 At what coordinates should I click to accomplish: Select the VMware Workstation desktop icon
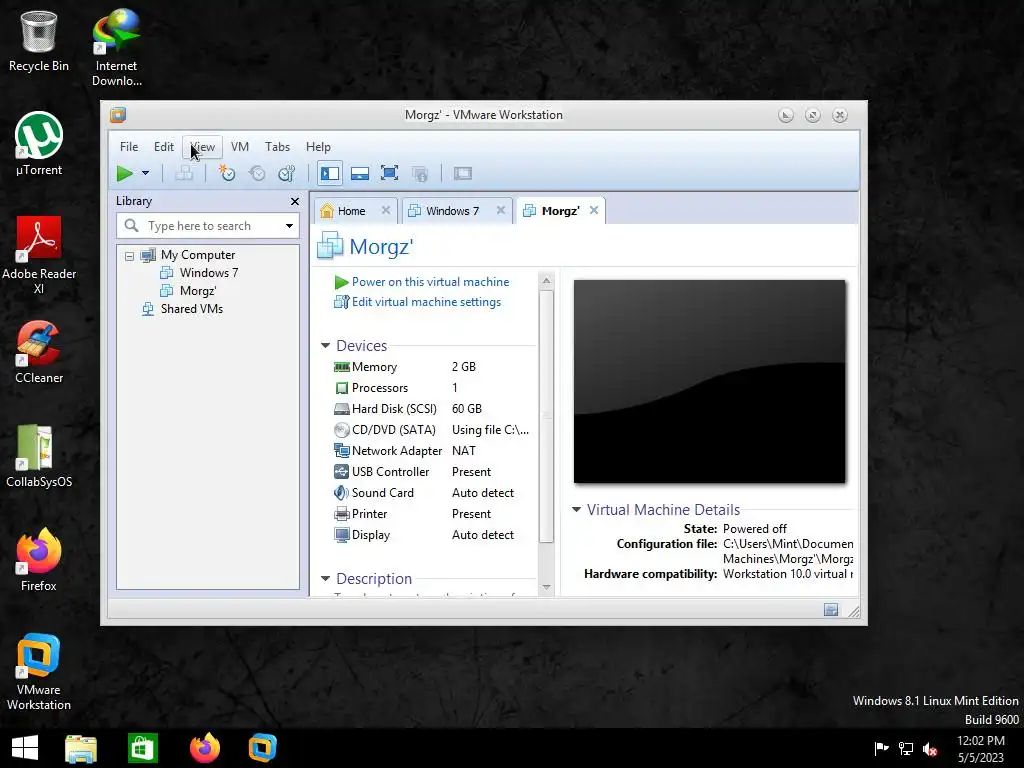[x=39, y=671]
